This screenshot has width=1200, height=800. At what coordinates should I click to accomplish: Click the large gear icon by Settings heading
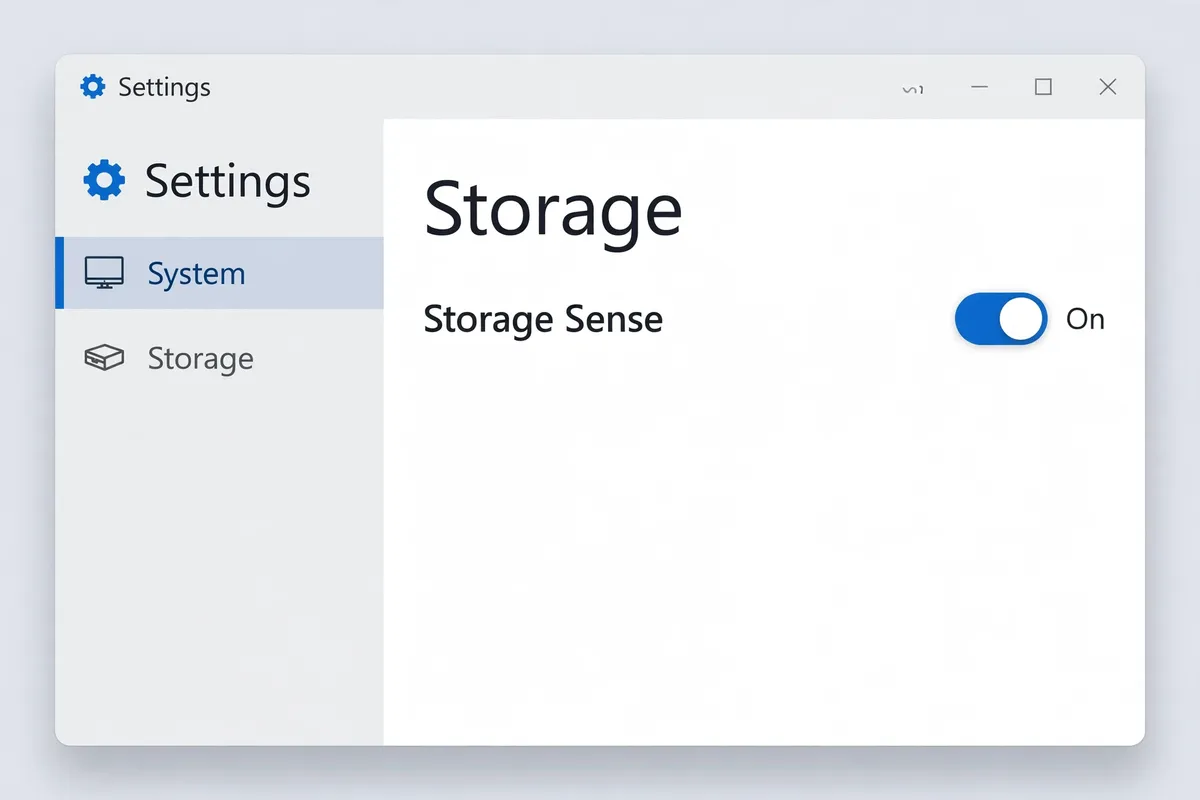click(x=104, y=181)
